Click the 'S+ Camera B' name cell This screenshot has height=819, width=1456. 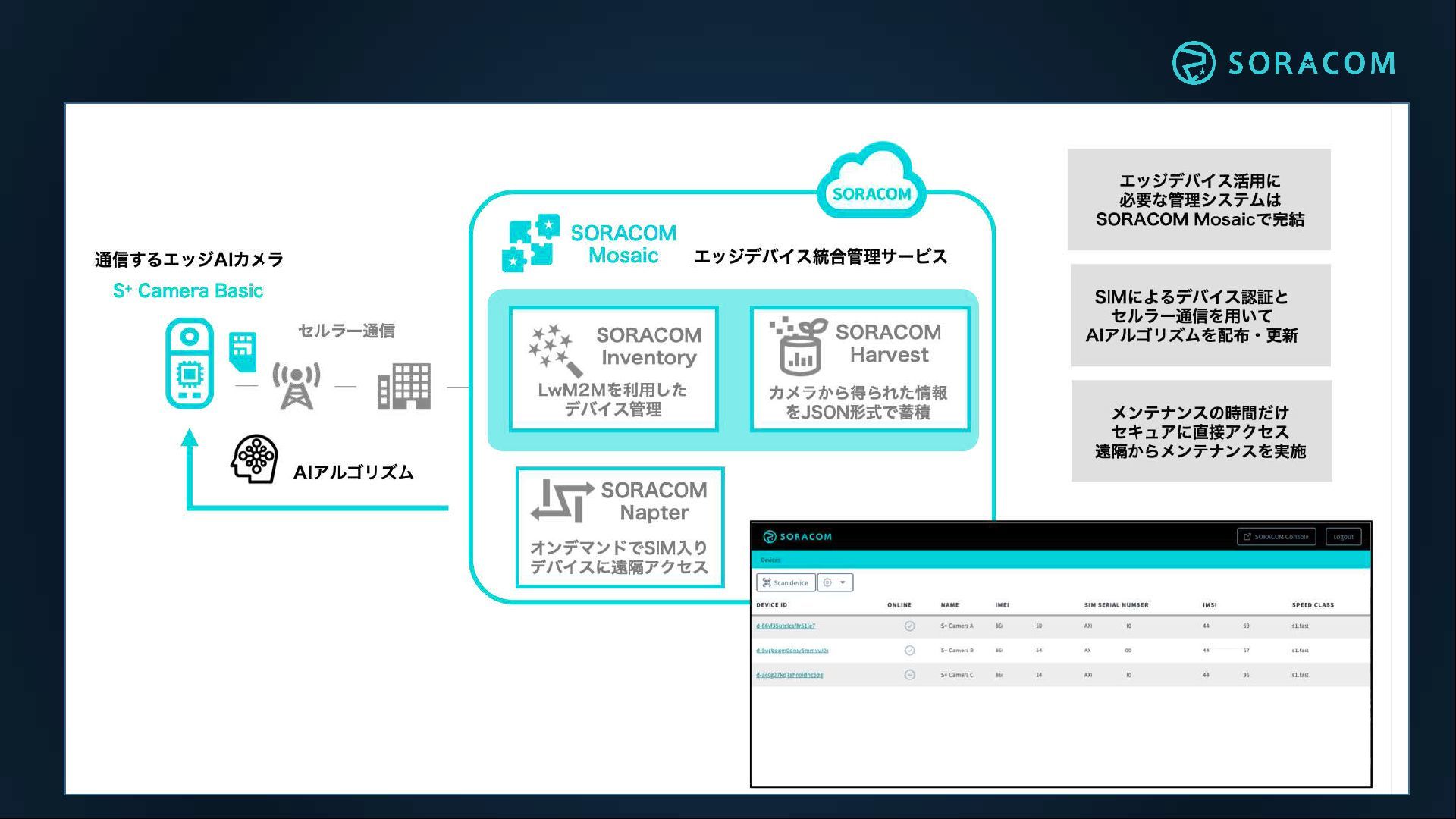click(957, 651)
